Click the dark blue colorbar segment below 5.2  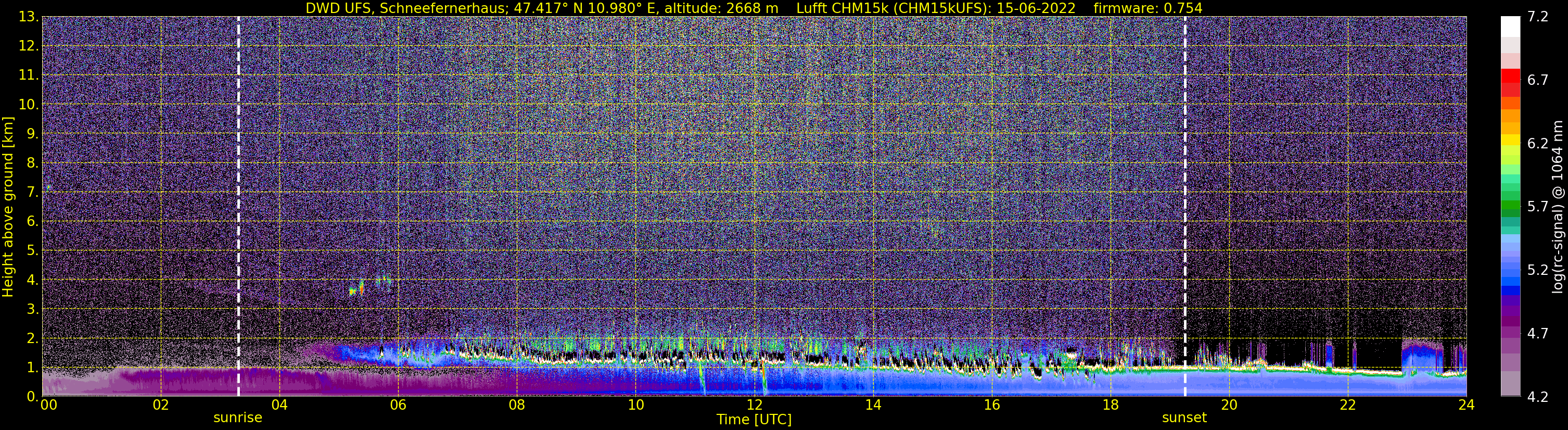coord(1510,290)
